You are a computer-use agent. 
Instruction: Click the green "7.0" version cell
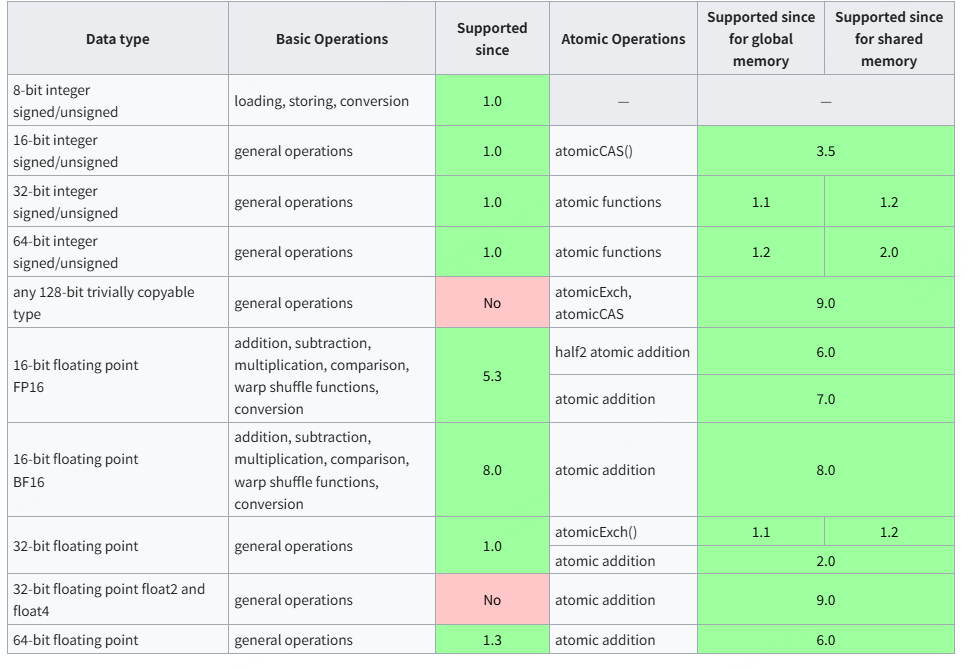(825, 399)
